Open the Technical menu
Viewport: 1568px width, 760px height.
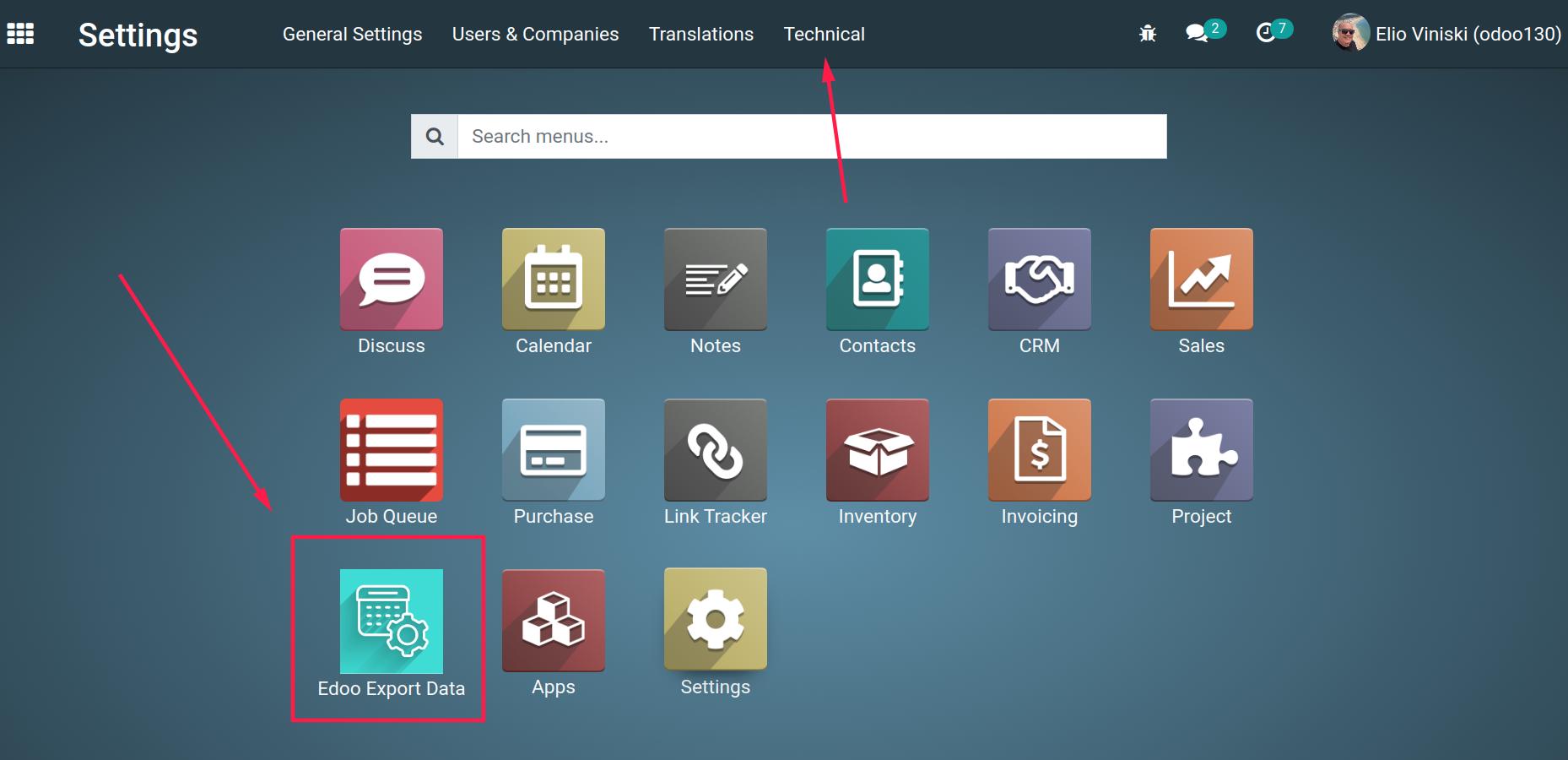pyautogui.click(x=825, y=35)
